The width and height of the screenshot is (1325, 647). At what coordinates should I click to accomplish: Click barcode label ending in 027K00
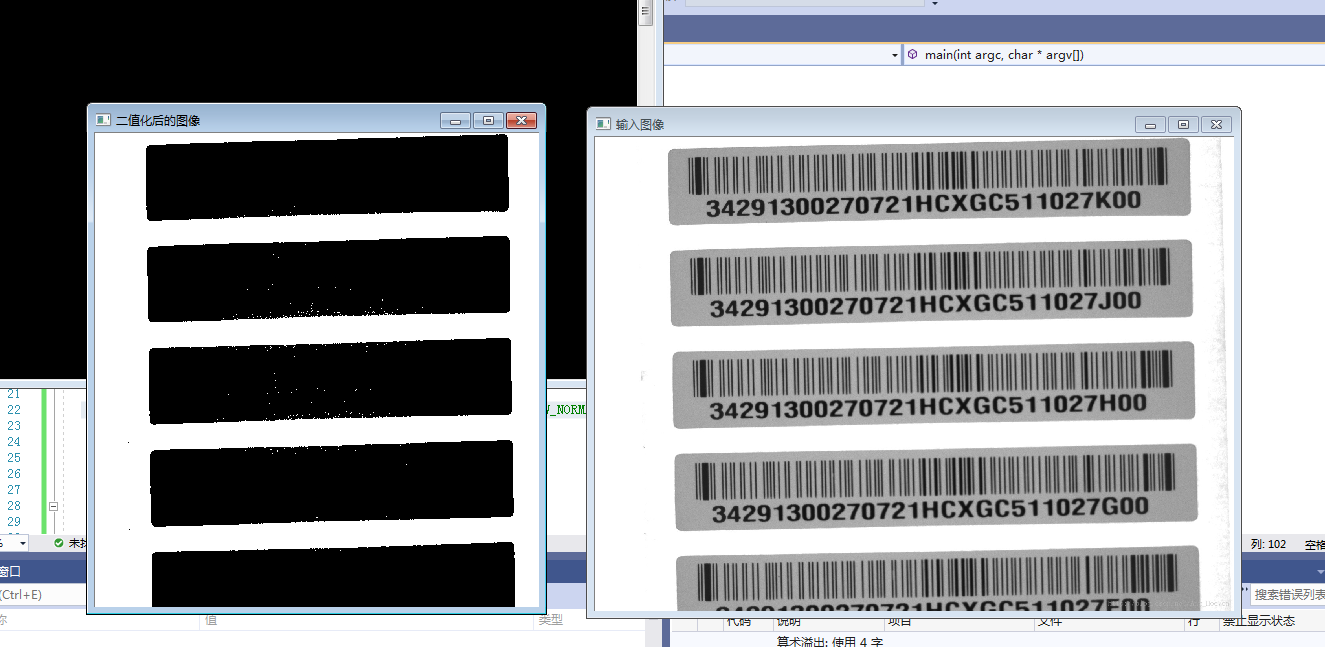pos(929,180)
